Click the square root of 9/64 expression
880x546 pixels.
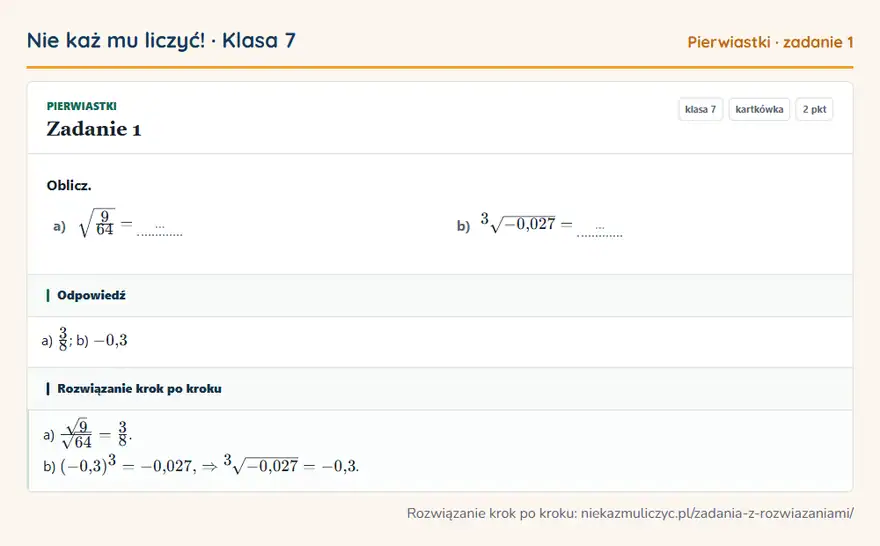(97, 223)
